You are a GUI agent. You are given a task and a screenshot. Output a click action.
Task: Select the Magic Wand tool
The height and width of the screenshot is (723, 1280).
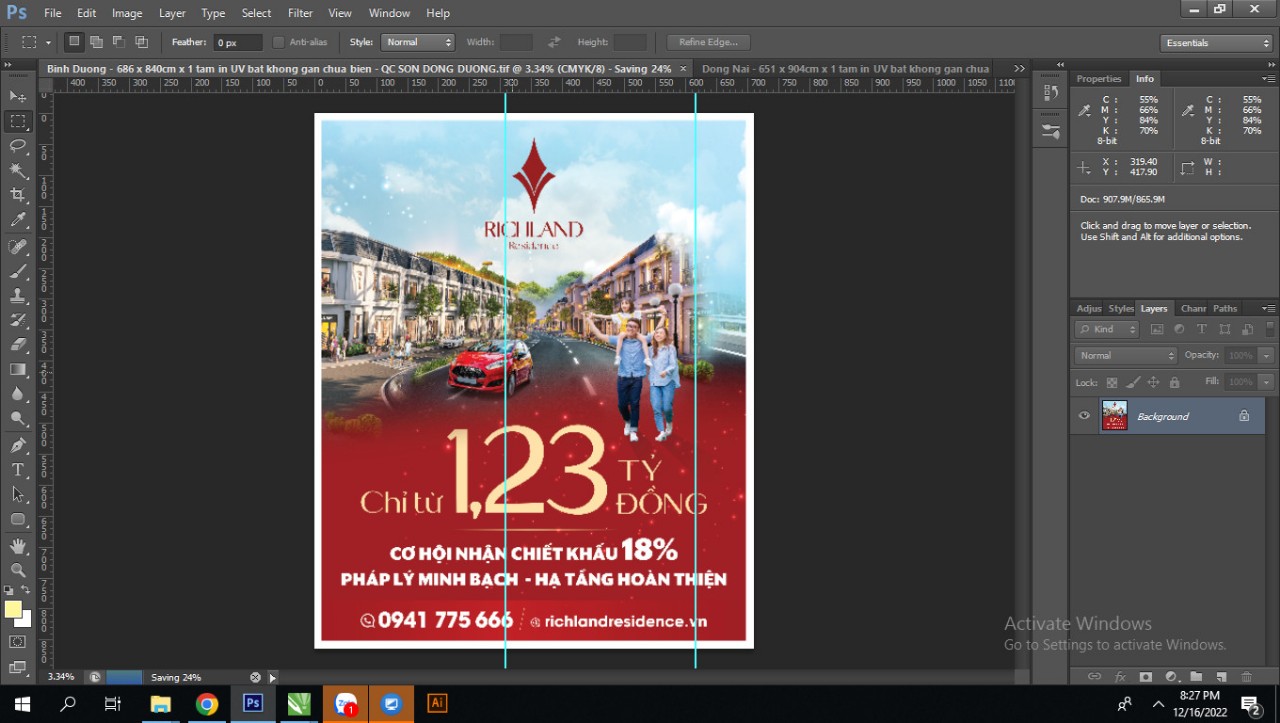tap(18, 171)
